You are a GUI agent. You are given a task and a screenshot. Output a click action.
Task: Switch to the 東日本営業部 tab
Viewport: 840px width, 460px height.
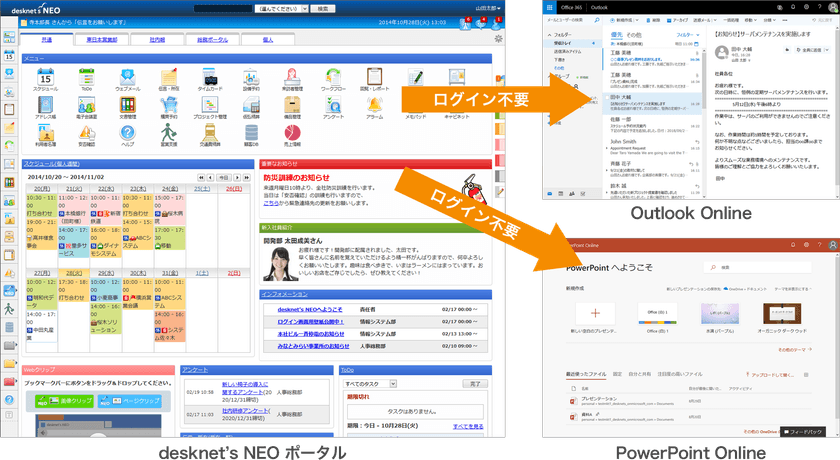(103, 39)
